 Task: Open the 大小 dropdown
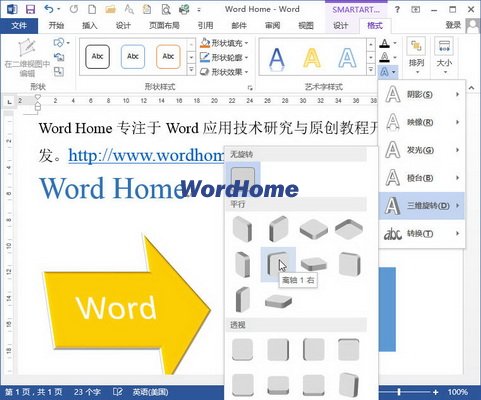coord(444,57)
